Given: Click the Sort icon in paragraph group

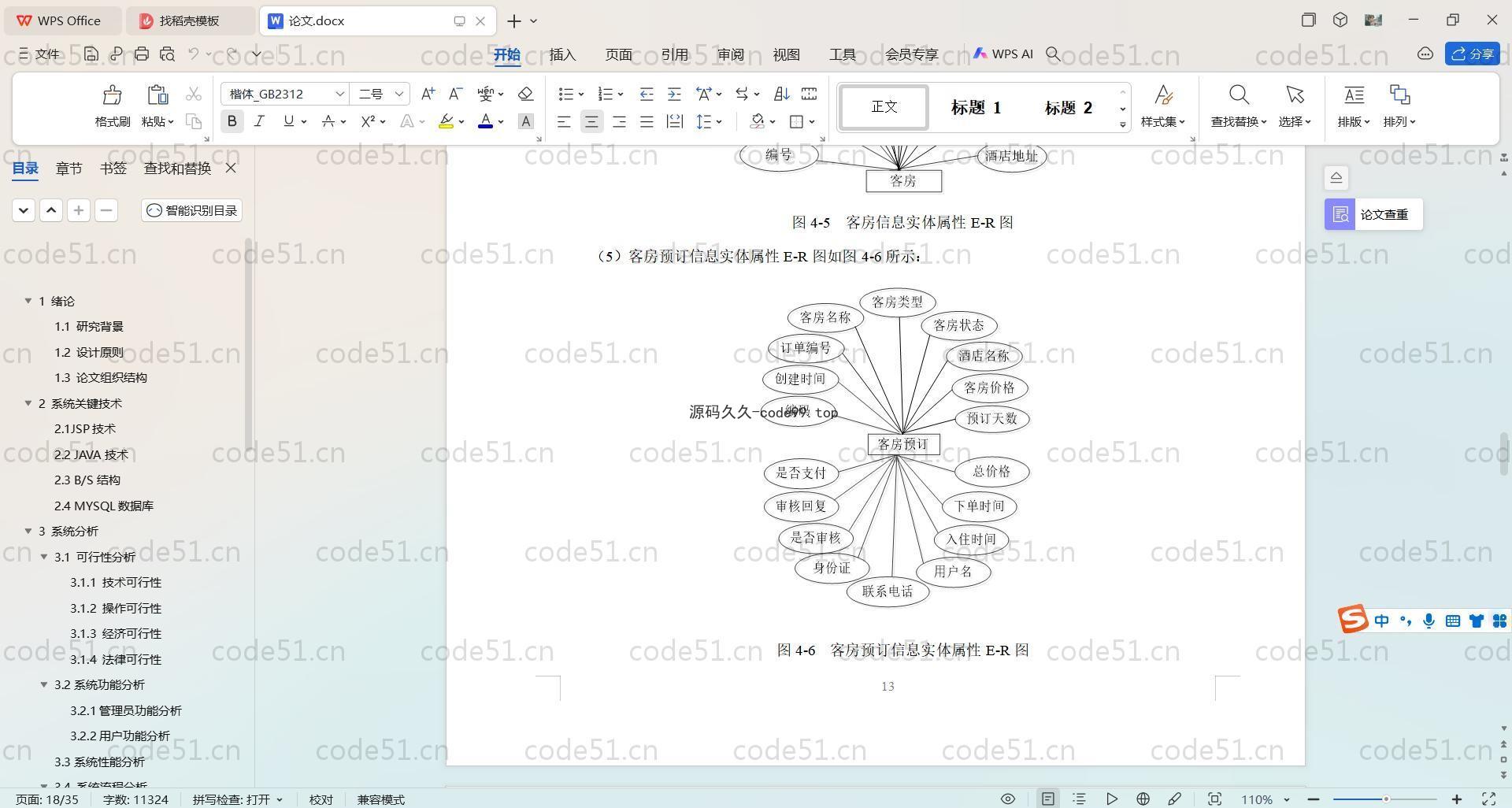Looking at the screenshot, I should click(781, 94).
